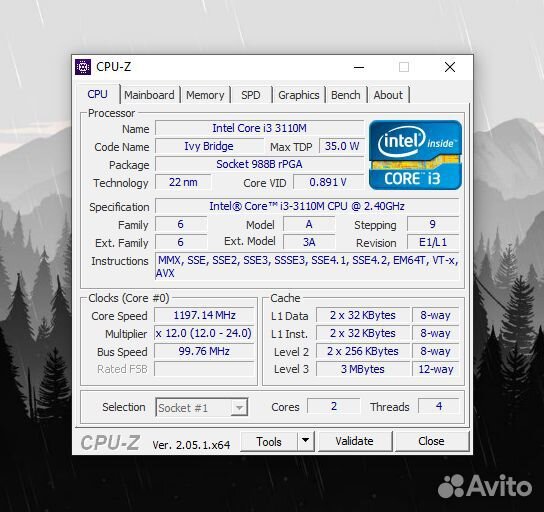Viewport: 544px width, 512px height.
Task: Click the processor Name field
Action: (x=260, y=128)
